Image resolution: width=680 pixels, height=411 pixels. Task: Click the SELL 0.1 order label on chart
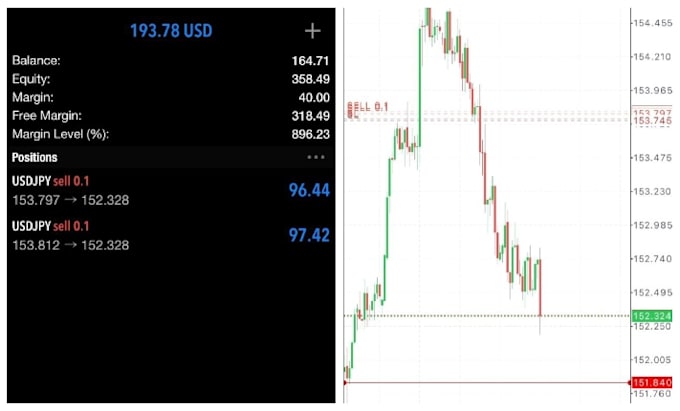coord(367,107)
